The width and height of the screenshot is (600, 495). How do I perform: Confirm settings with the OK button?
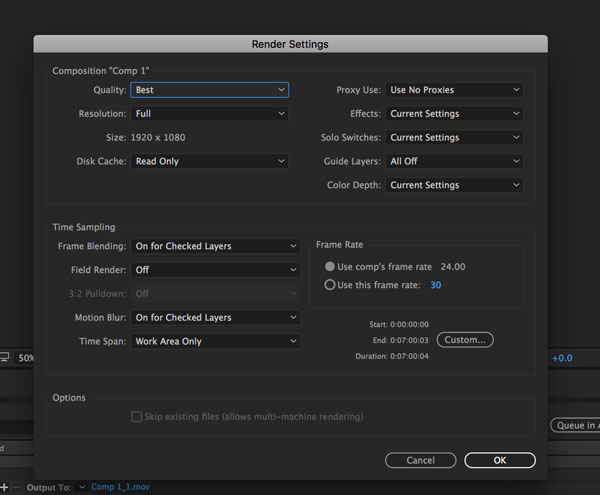[500, 460]
